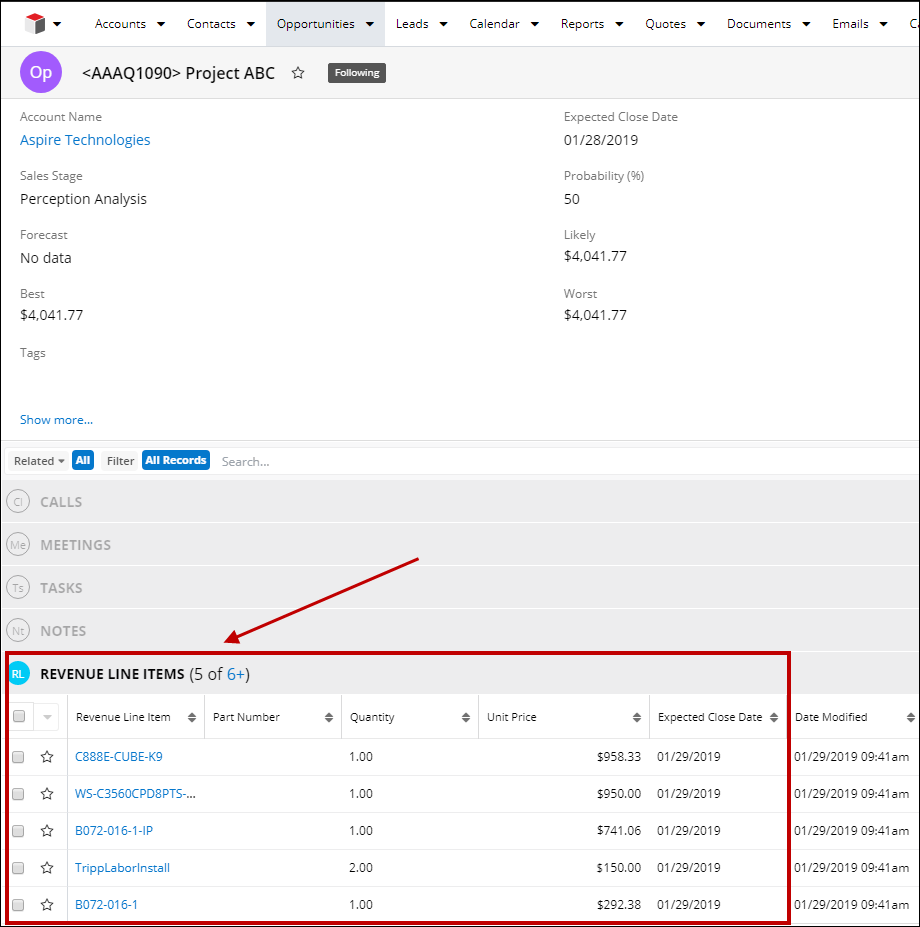Check the box for WS-C3560CPD8PTS row
Viewport: 920px width, 927px height.
pos(18,794)
